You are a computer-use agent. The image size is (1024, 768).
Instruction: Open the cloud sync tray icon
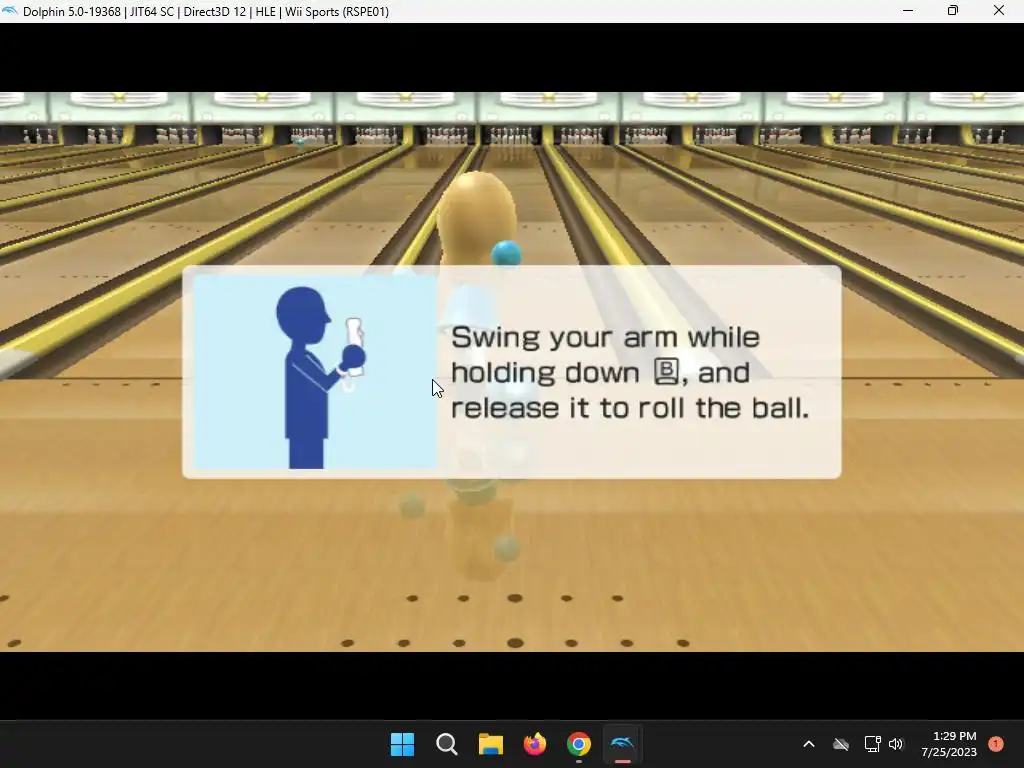tap(841, 744)
